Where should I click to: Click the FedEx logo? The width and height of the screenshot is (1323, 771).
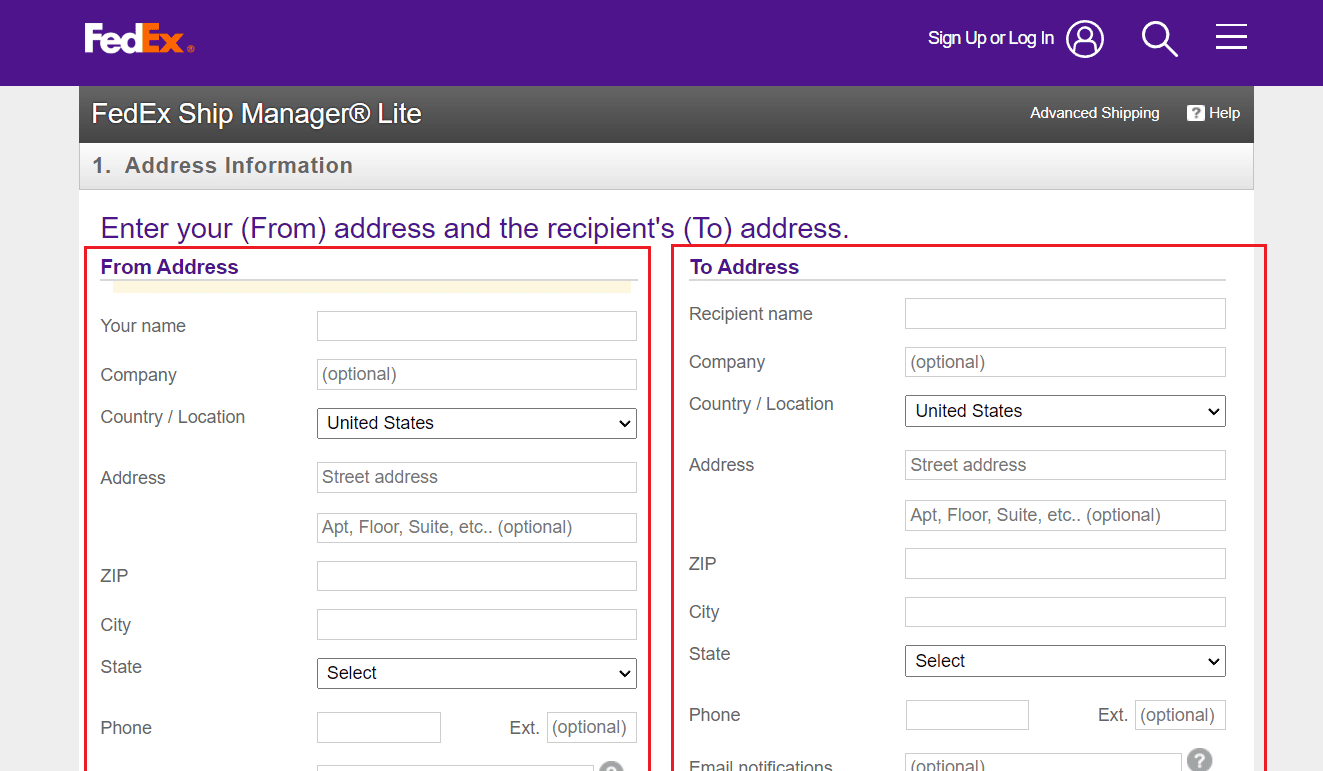(139, 38)
